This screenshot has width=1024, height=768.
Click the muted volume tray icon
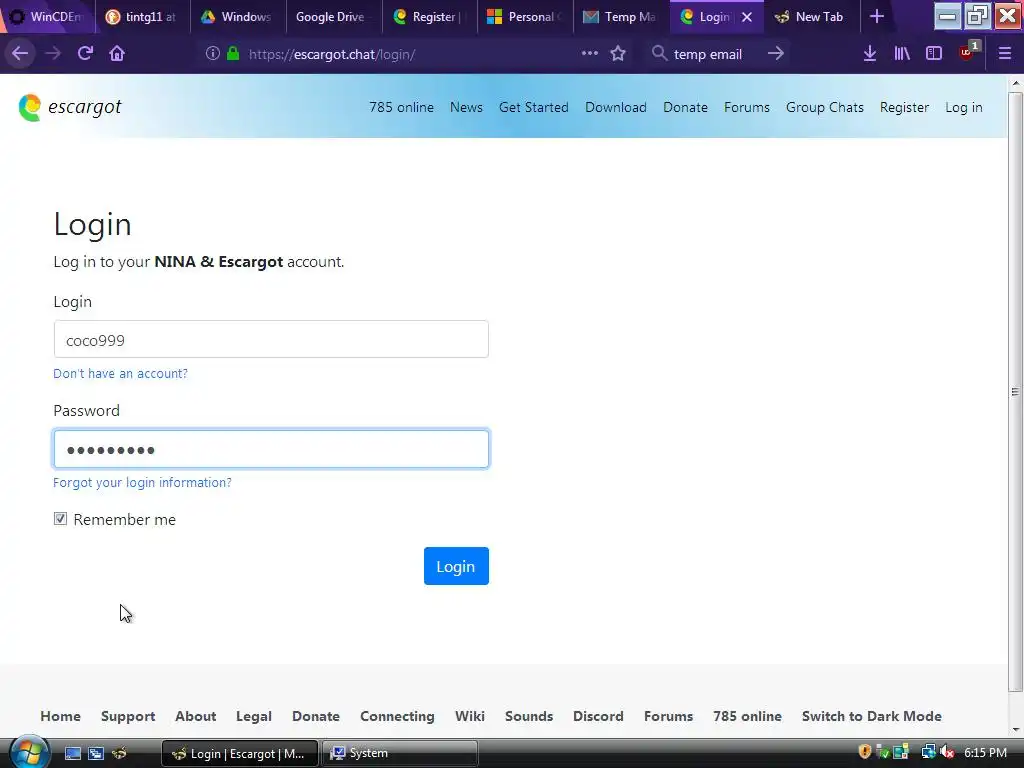point(948,752)
